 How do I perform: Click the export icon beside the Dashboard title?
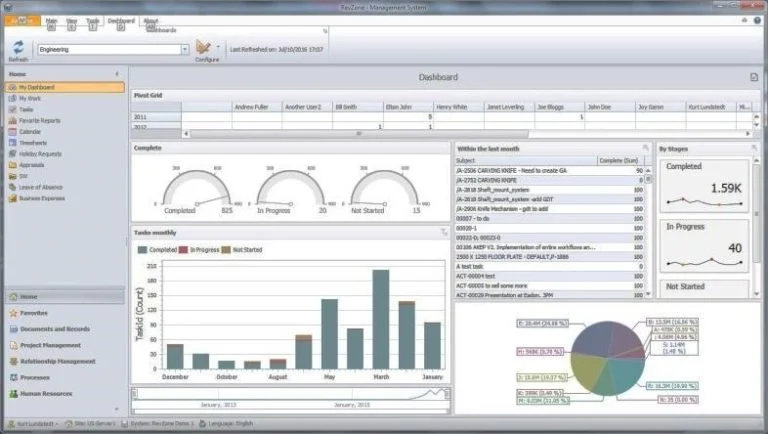coord(754,77)
